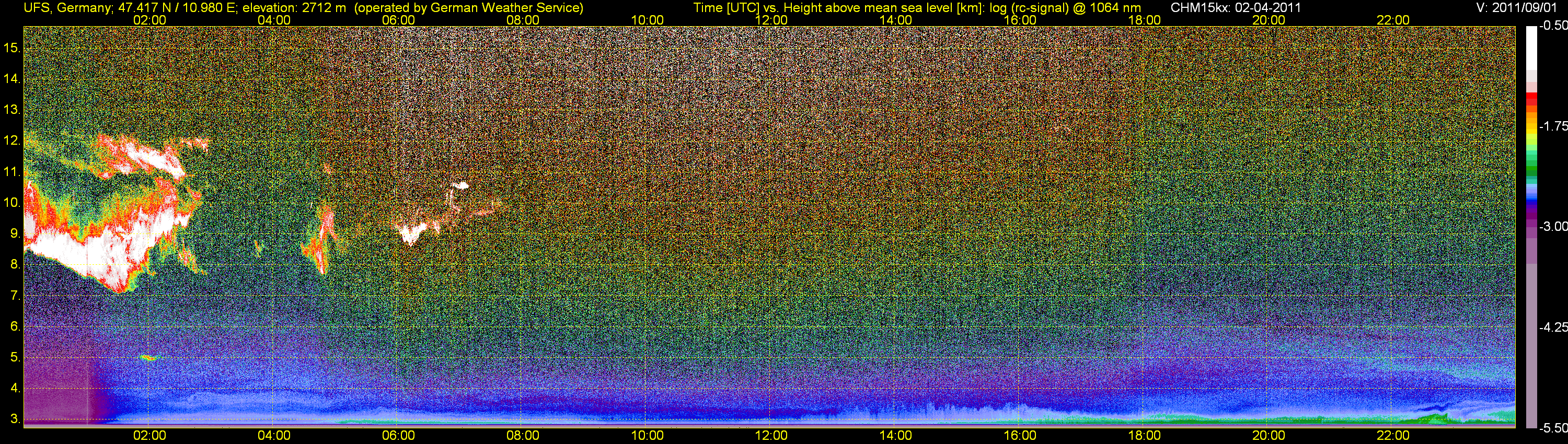Select "08:00" on the bottom time axis
The height and width of the screenshot is (444, 1568).
523,436
